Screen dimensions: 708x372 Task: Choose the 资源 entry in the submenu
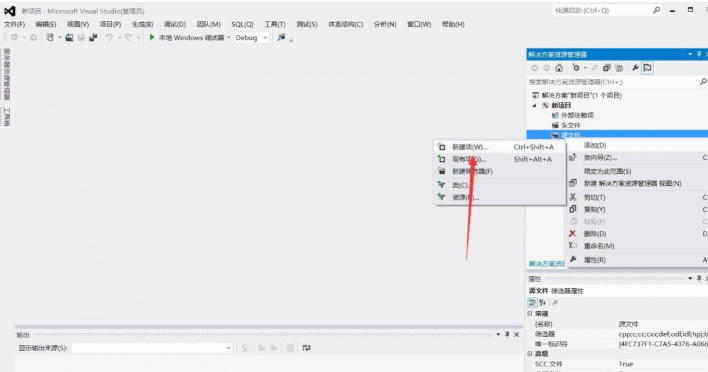click(x=500, y=197)
